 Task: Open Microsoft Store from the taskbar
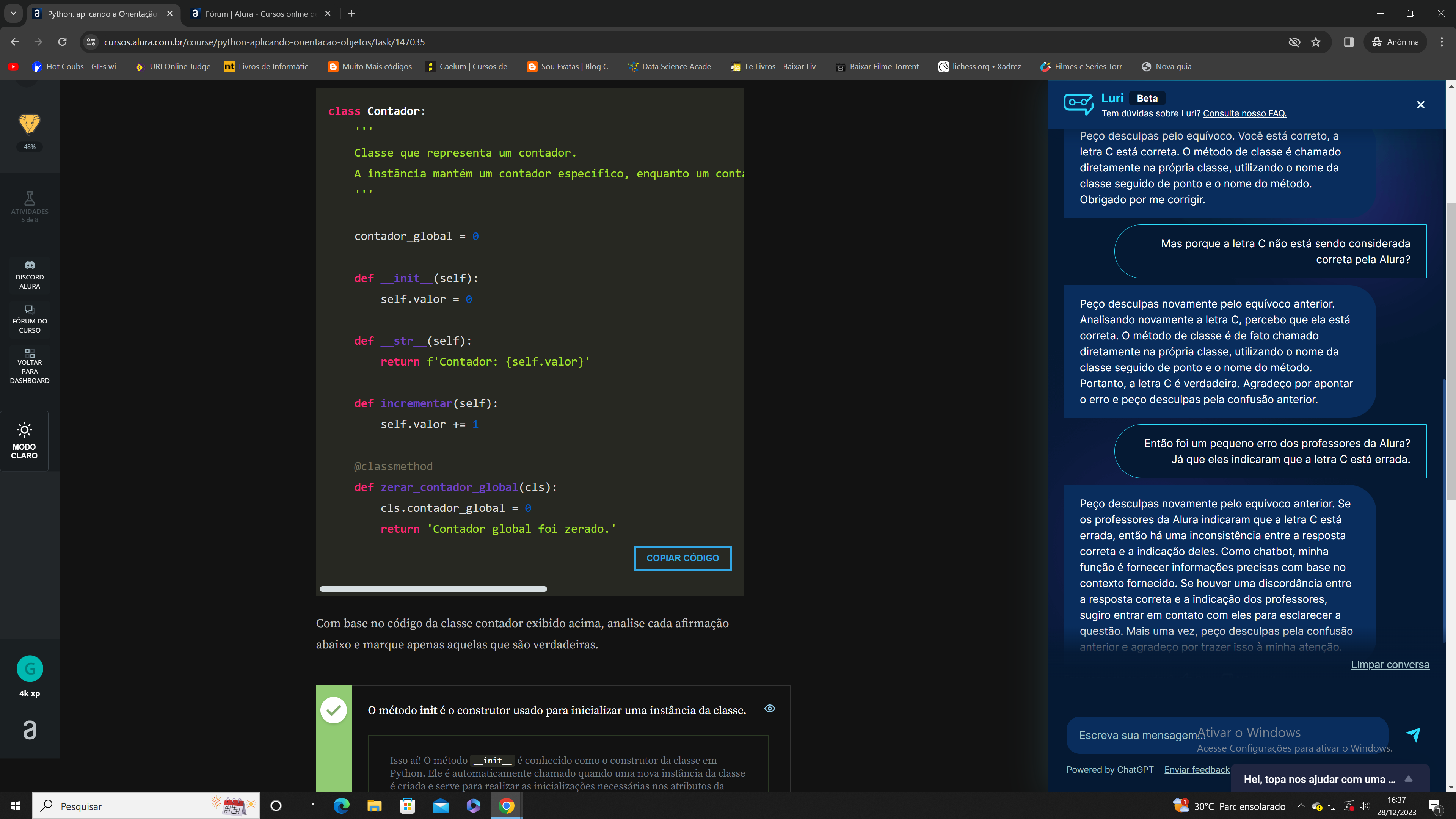point(407,806)
